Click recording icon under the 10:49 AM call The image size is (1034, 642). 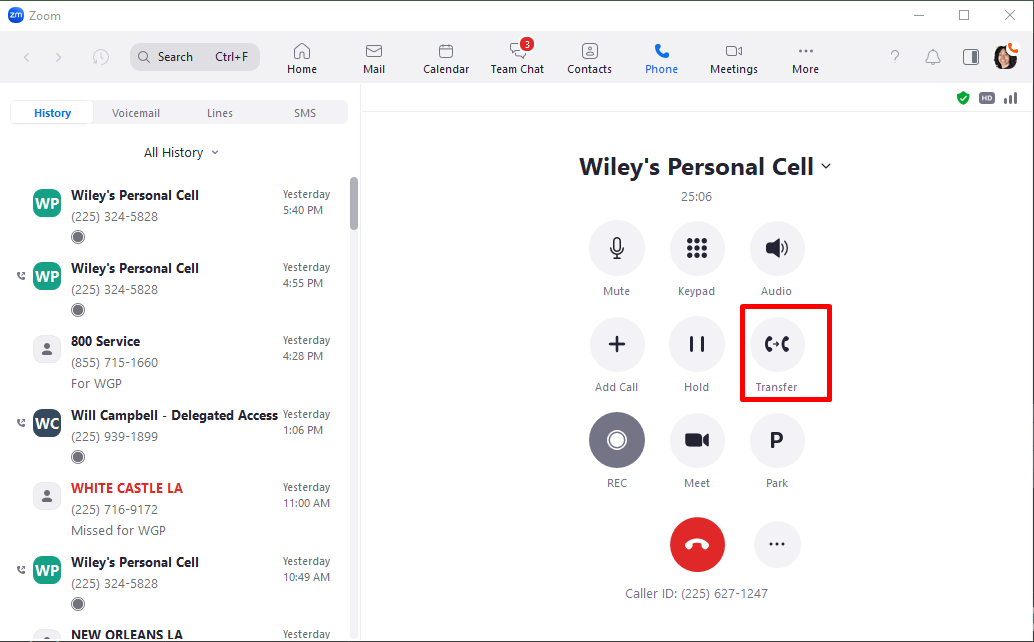click(x=78, y=604)
